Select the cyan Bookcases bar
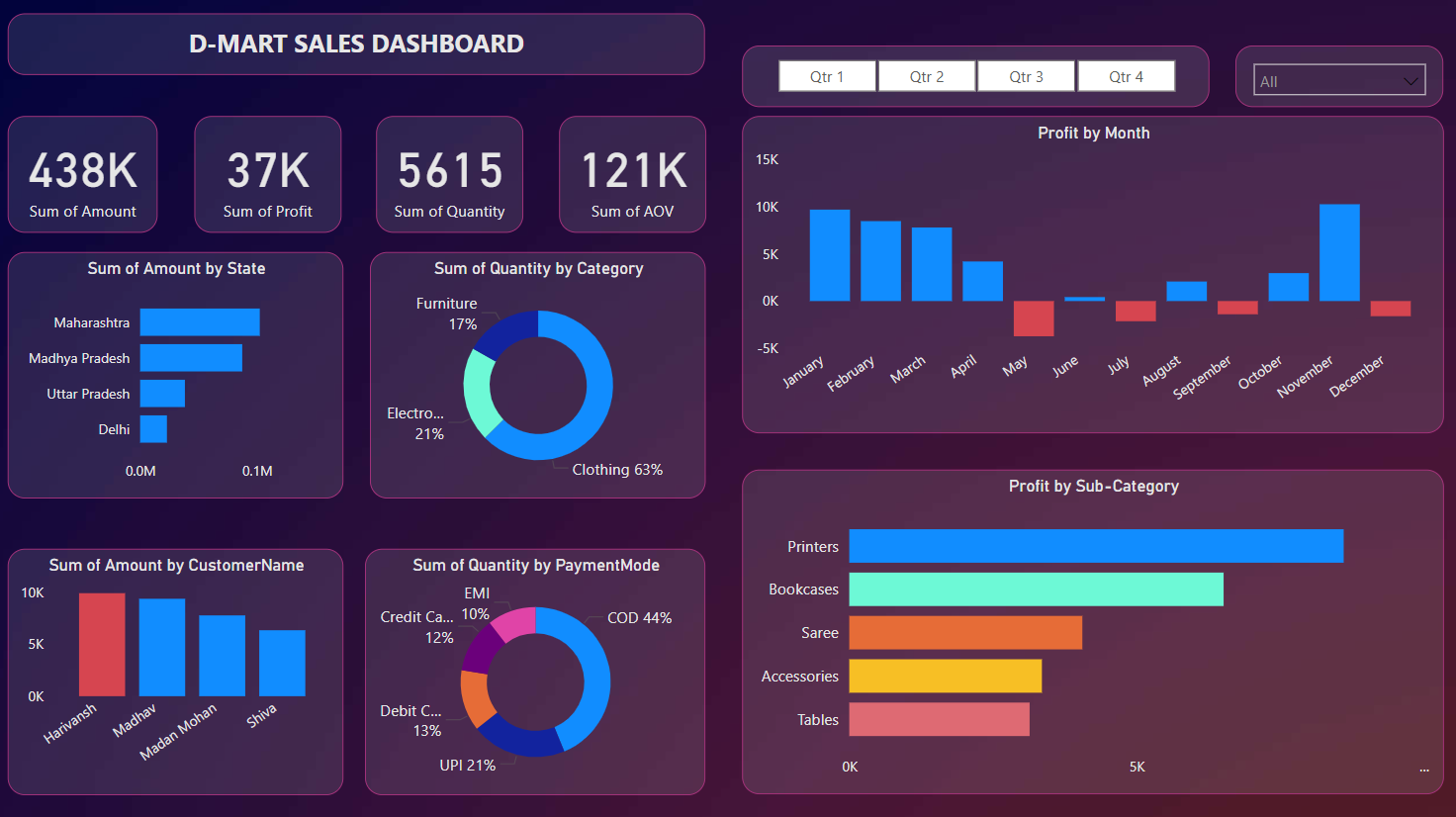Viewport: 1456px width, 817px height. (x=1037, y=590)
